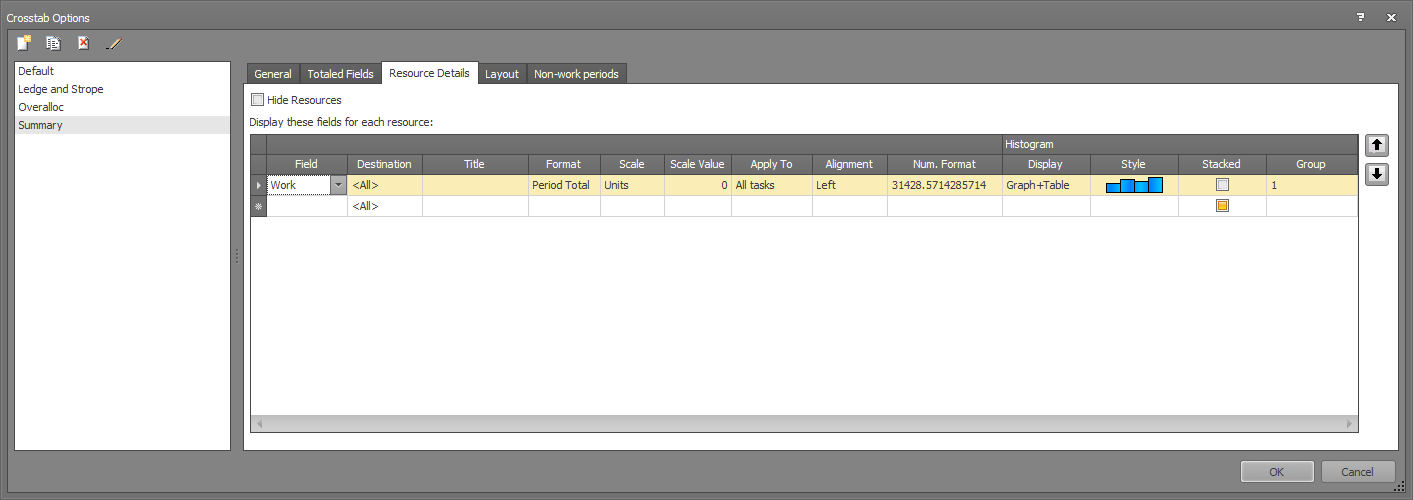The width and height of the screenshot is (1413, 500).
Task: Click the OK button
Action: pyautogui.click(x=1277, y=472)
